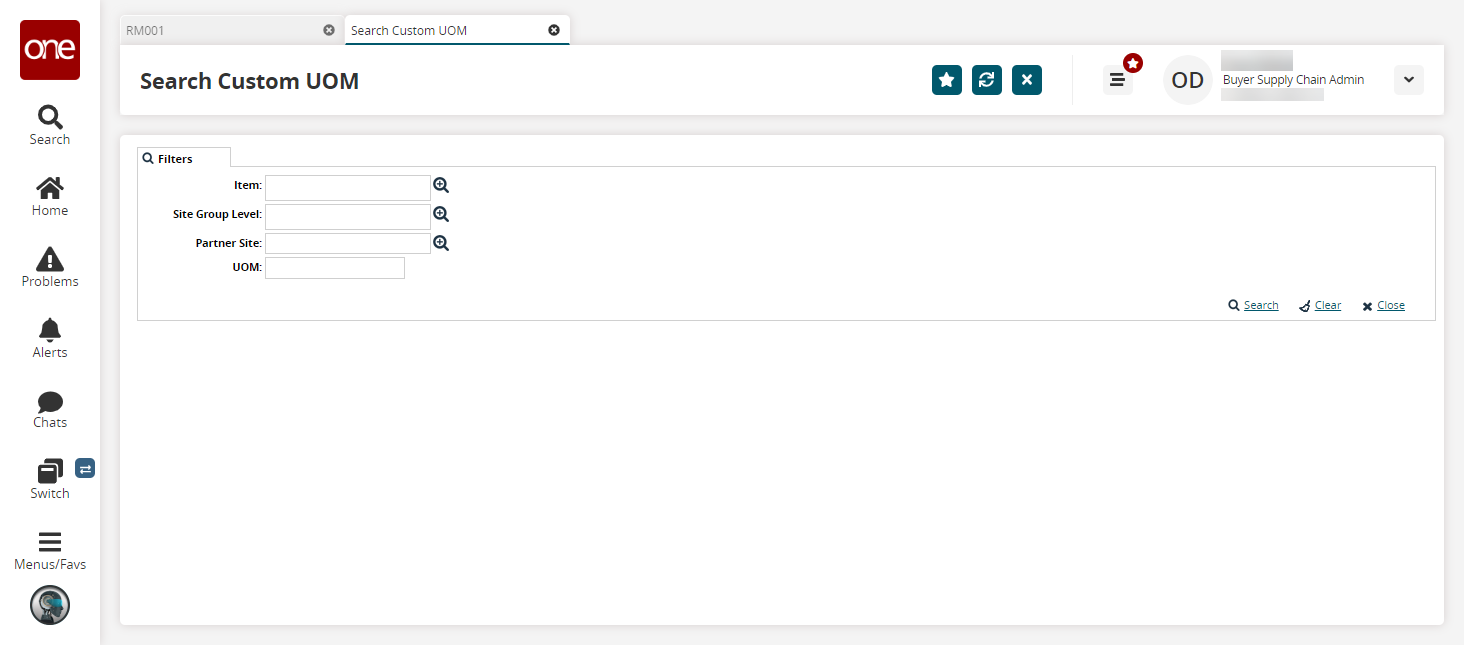The width and height of the screenshot is (1464, 645).
Task: Go to Home in sidebar
Action: (x=50, y=197)
